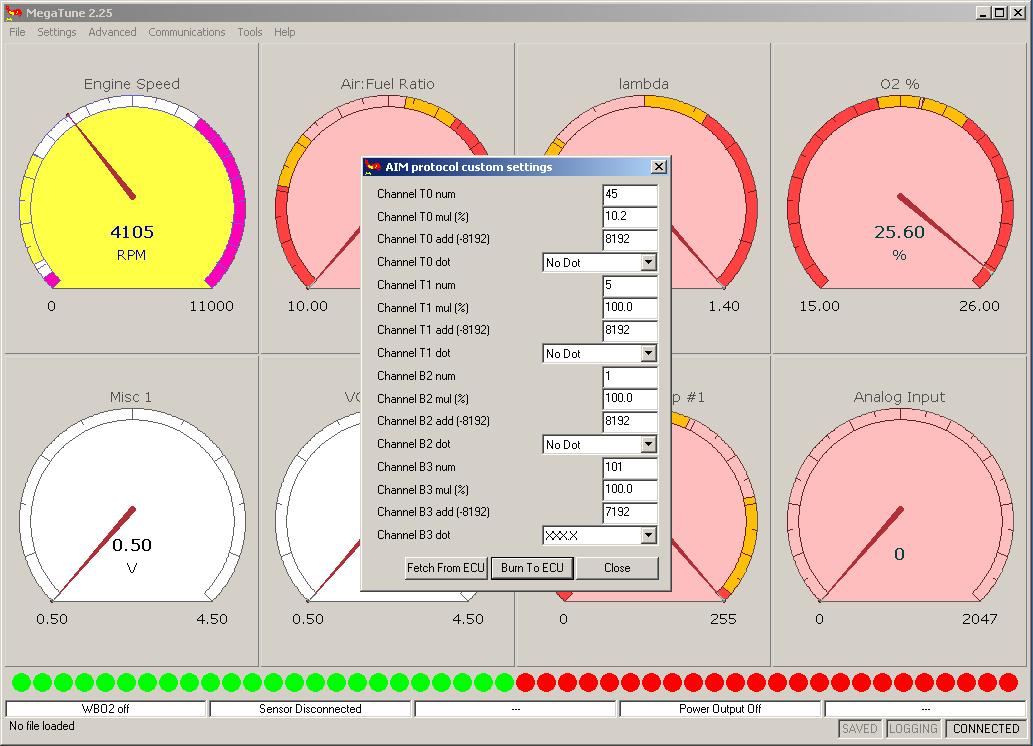Click the Channel T1 add field
The width and height of the screenshot is (1033, 746).
coord(630,330)
